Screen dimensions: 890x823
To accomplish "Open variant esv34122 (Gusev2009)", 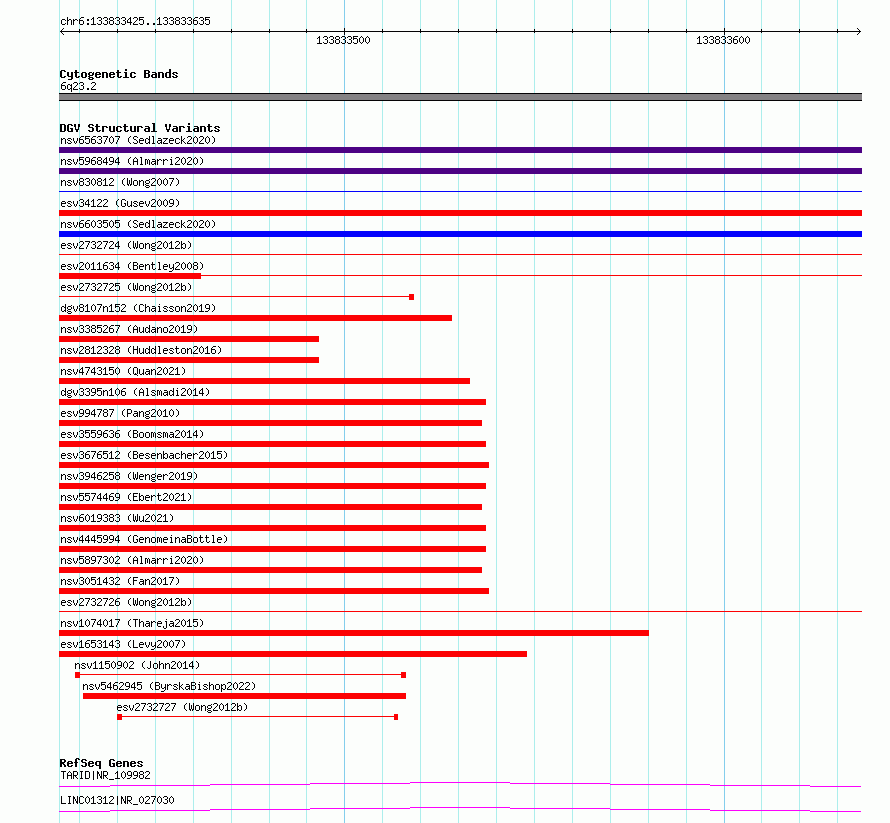I will 120,203.
